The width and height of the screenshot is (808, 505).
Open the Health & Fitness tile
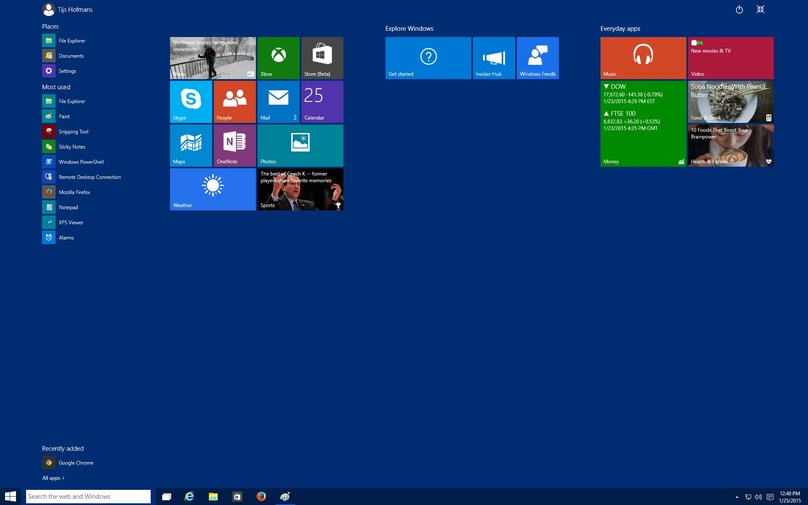(731, 145)
